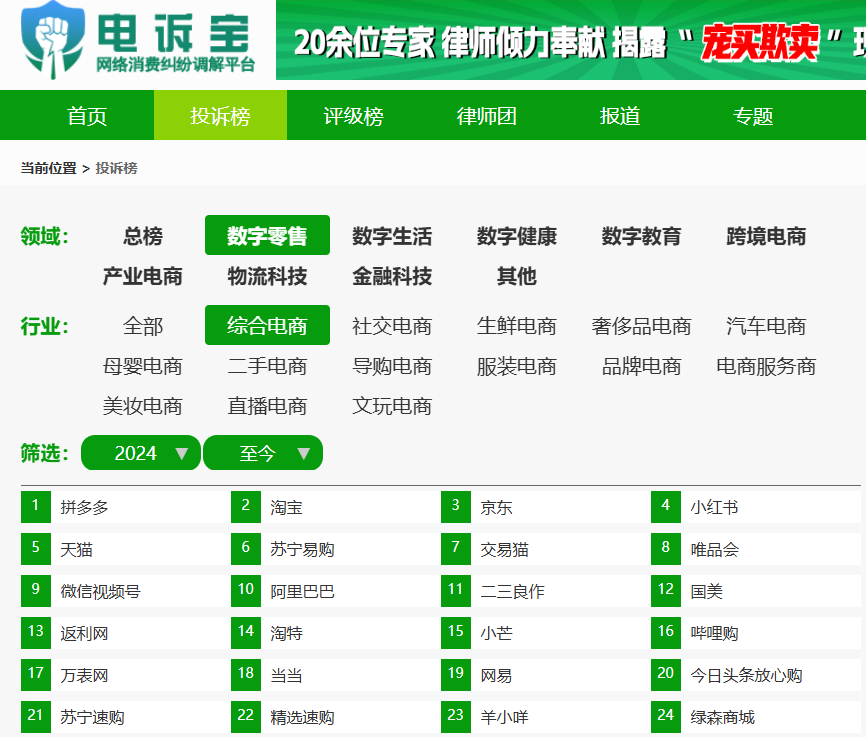The height and width of the screenshot is (737, 866).
Task: Select the 其他 field filter
Action: 517,276
